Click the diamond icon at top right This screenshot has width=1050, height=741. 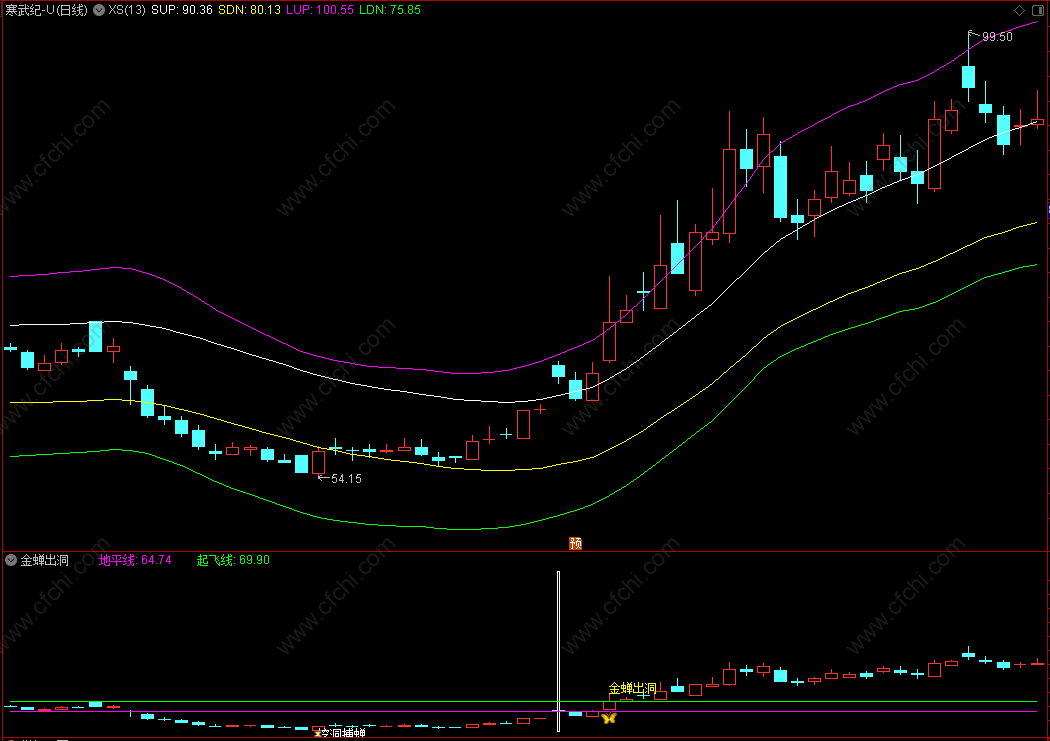1019,10
